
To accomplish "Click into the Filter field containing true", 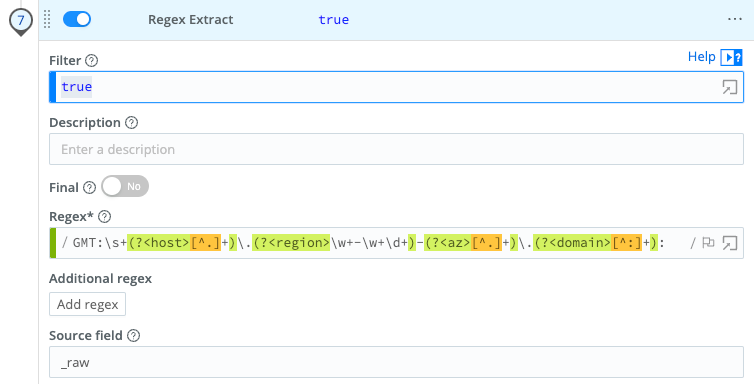I will point(396,87).
